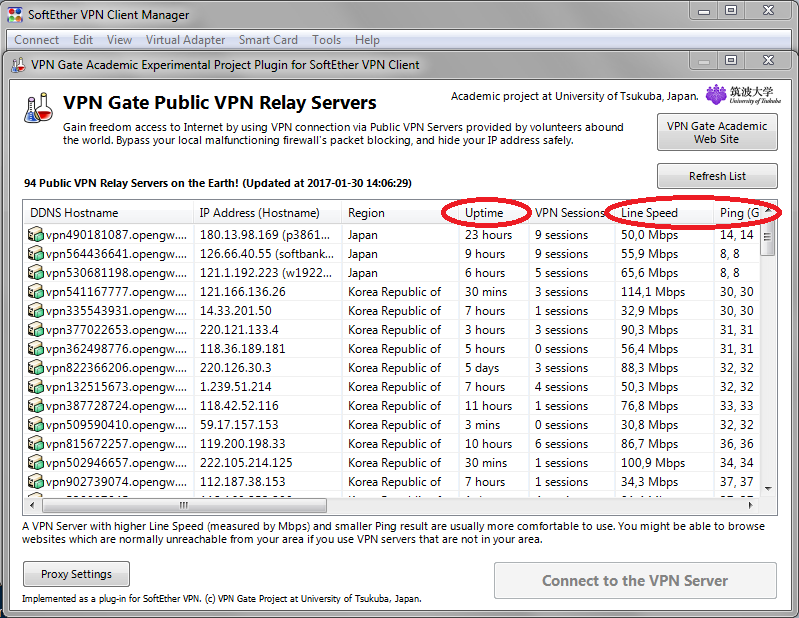
Task: Open the Smart Card menu
Action: [268, 40]
